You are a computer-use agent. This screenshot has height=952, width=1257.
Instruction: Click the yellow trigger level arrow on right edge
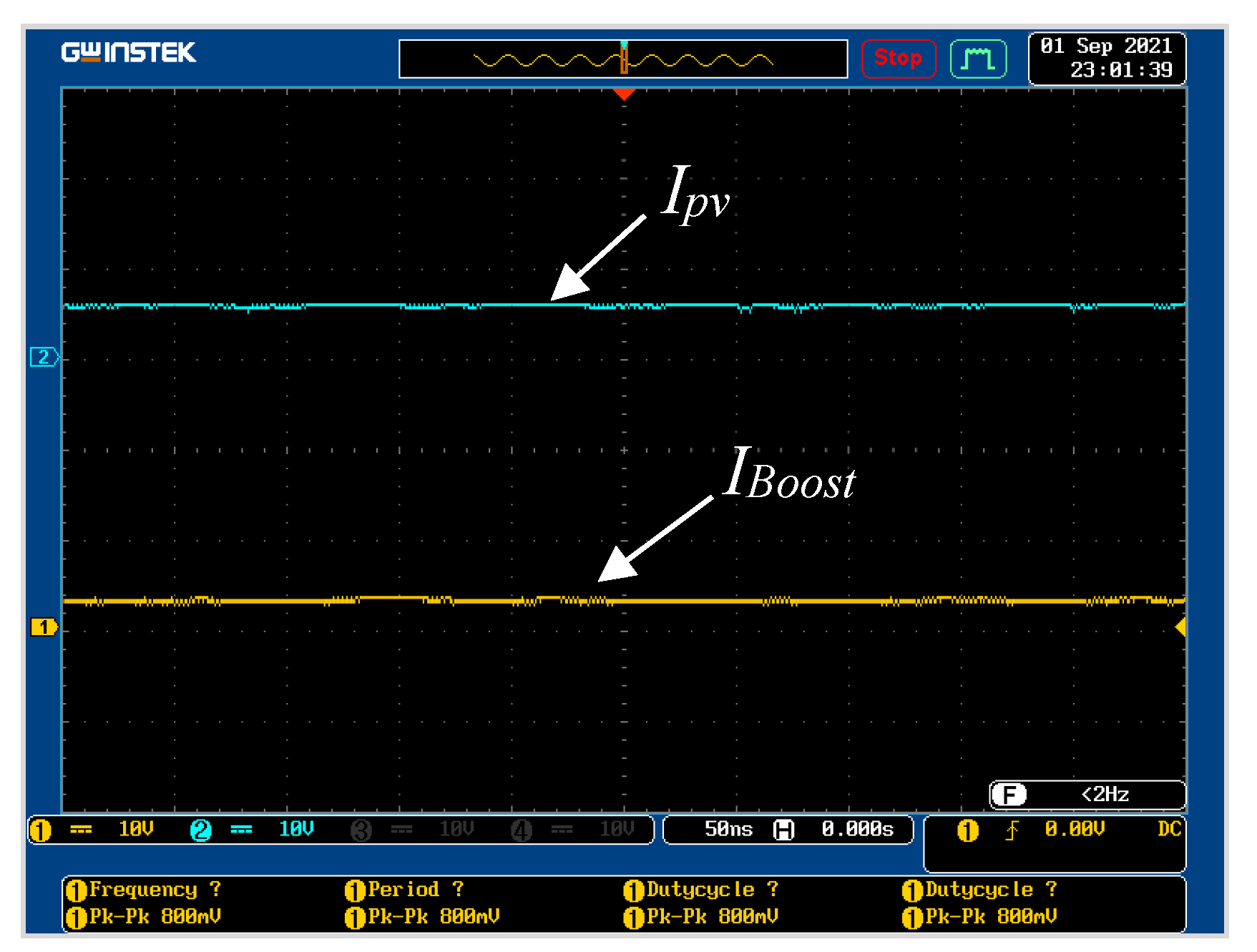pos(1180,627)
